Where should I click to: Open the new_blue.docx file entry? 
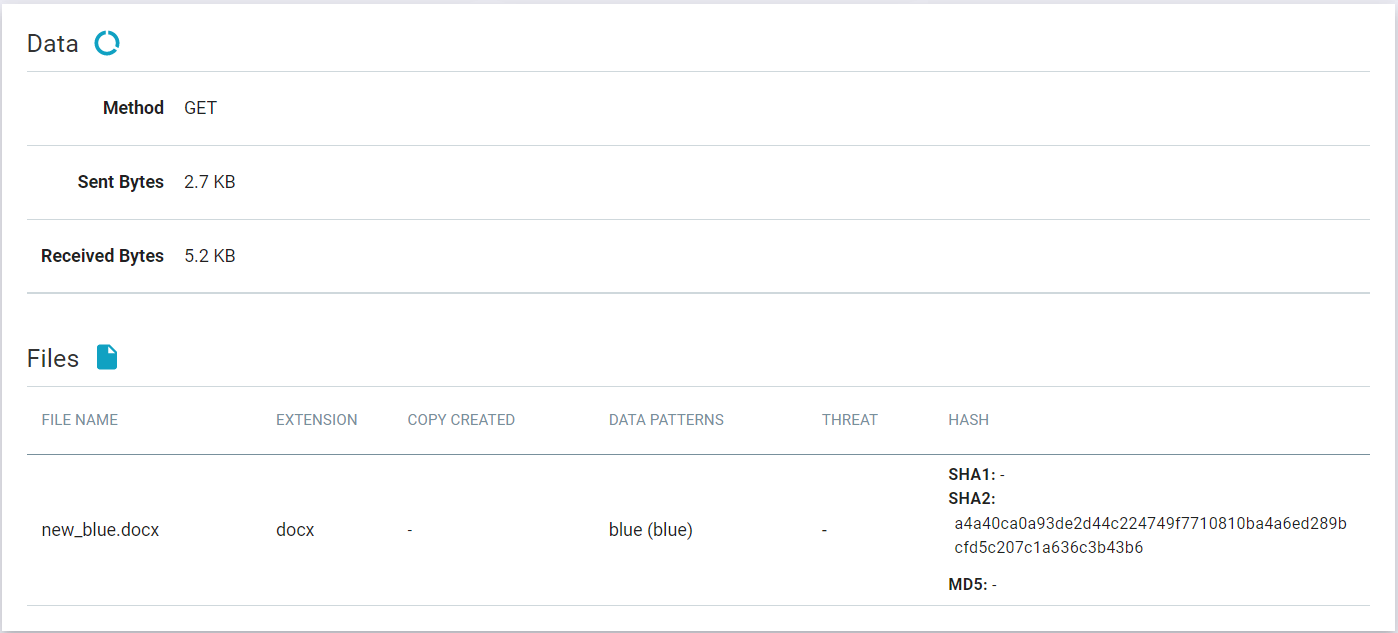[x=99, y=530]
